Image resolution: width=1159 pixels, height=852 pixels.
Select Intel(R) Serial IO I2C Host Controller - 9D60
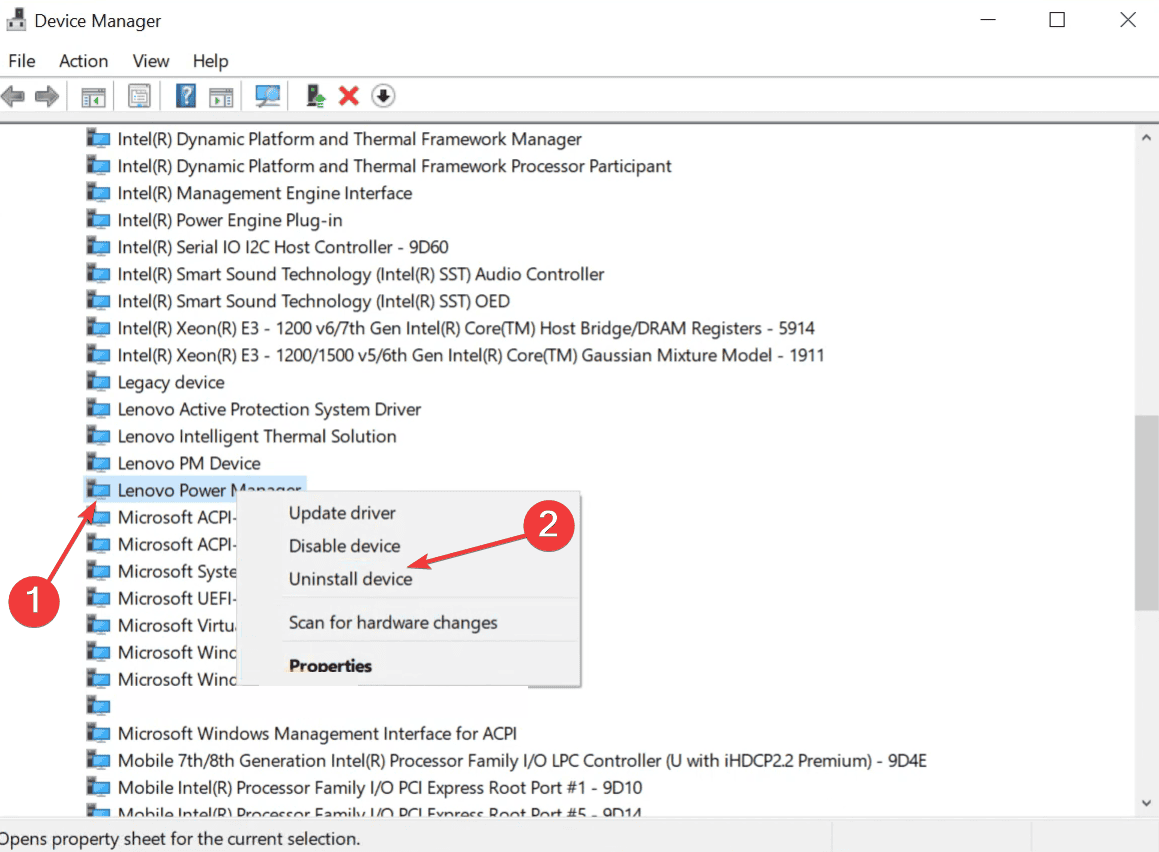[x=283, y=247]
